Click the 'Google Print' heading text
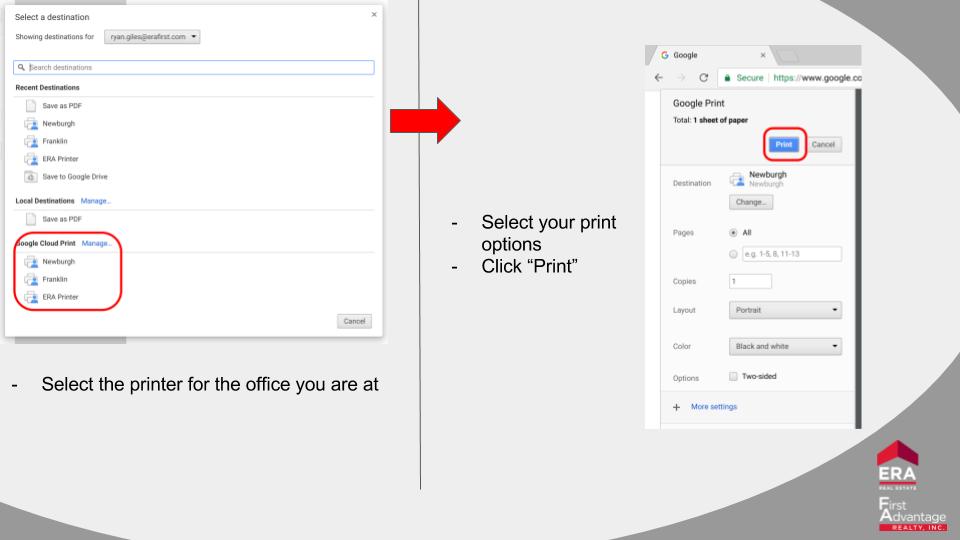 coord(699,103)
